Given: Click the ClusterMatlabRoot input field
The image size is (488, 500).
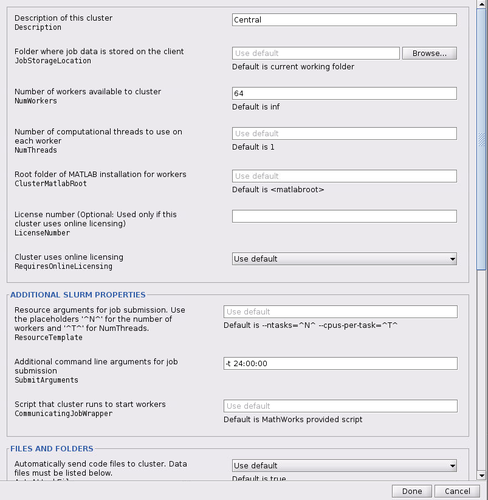Looking at the screenshot, I should (x=344, y=176).
